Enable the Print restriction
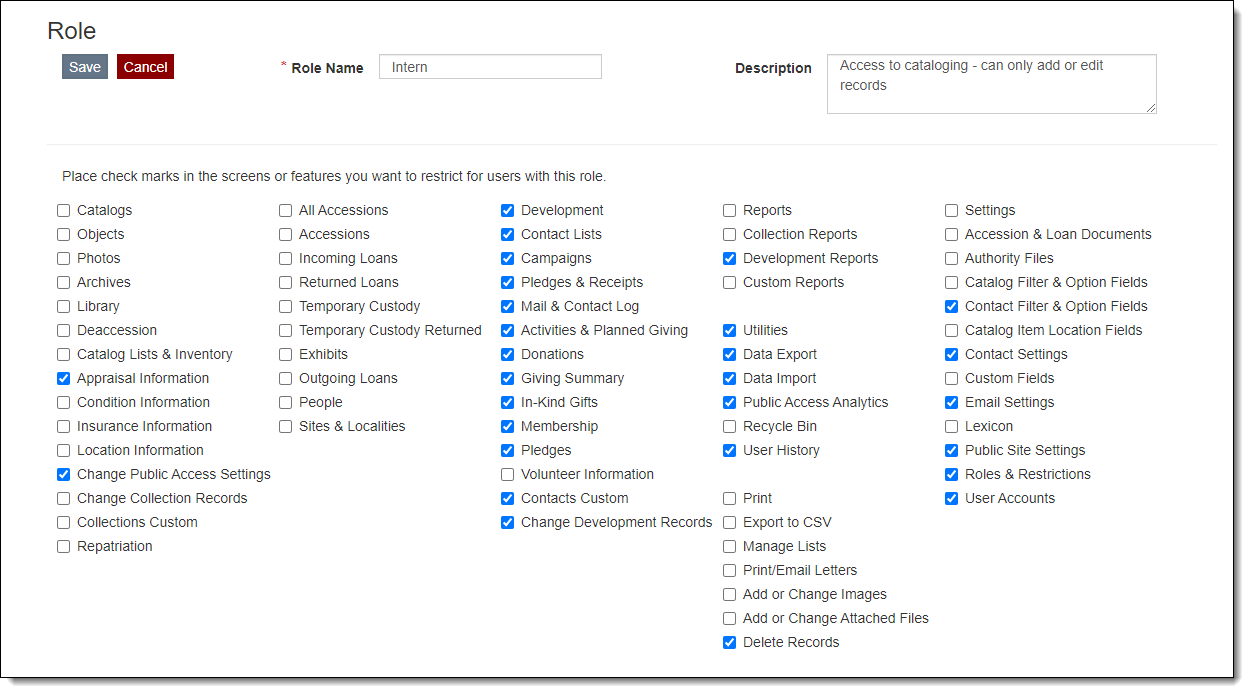This screenshot has height=693, width=1249. coord(729,498)
